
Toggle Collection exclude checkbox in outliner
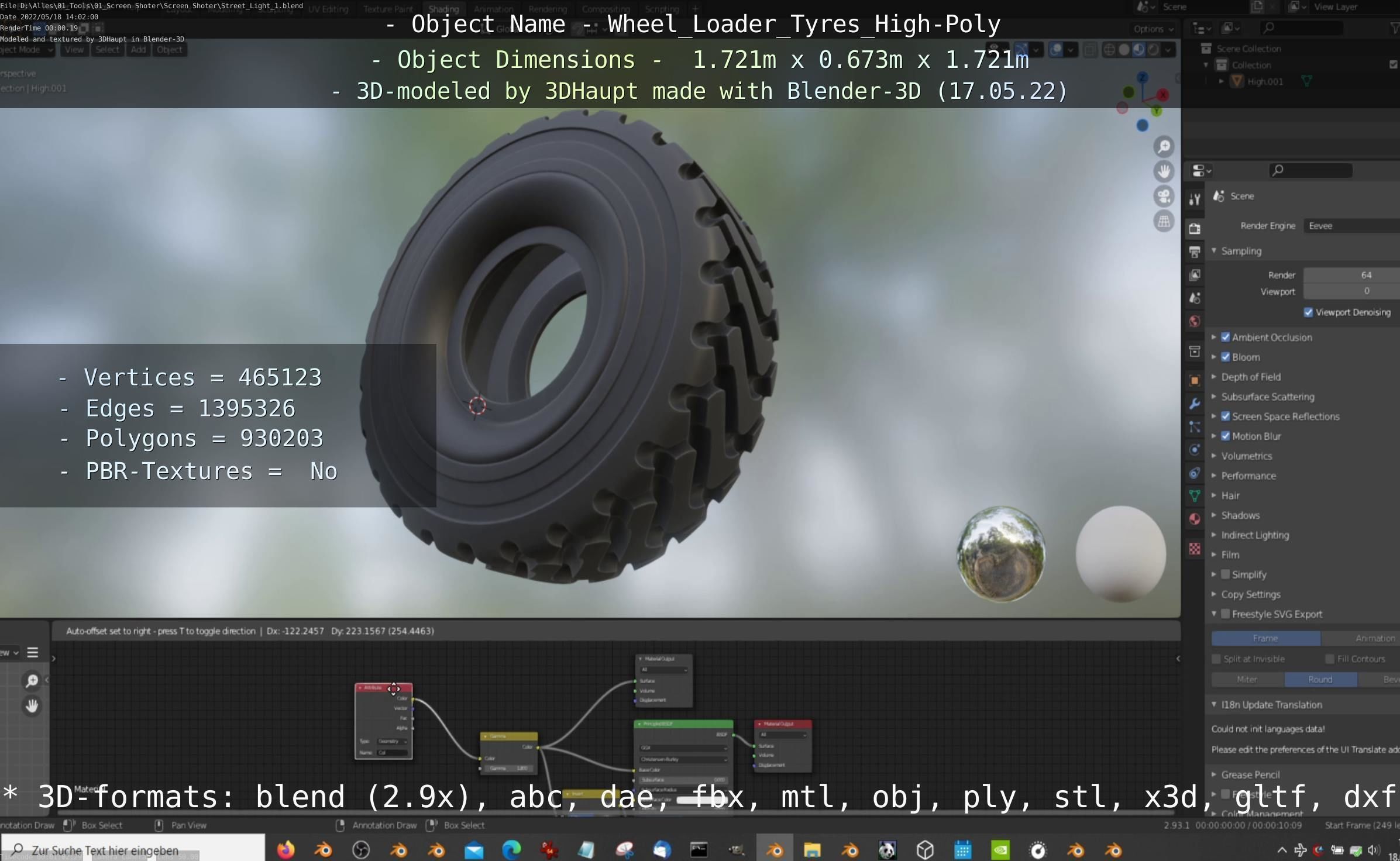1393,64
